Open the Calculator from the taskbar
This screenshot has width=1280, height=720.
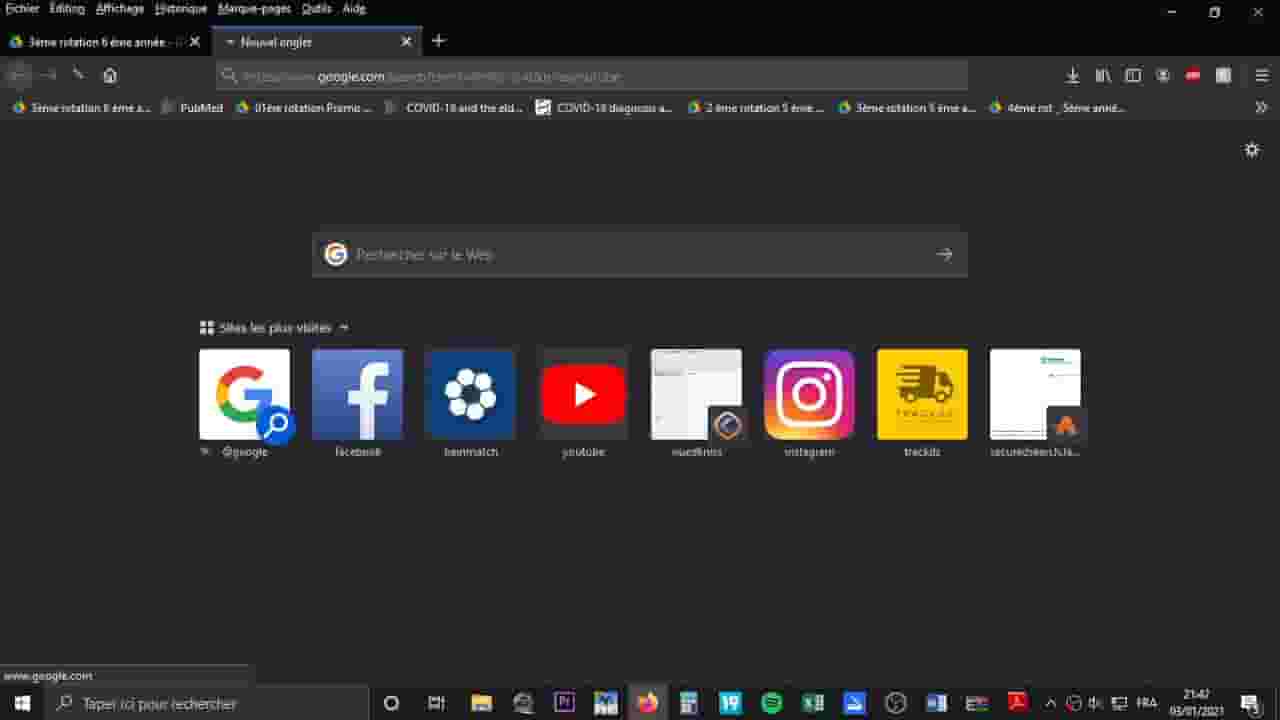pos(689,703)
